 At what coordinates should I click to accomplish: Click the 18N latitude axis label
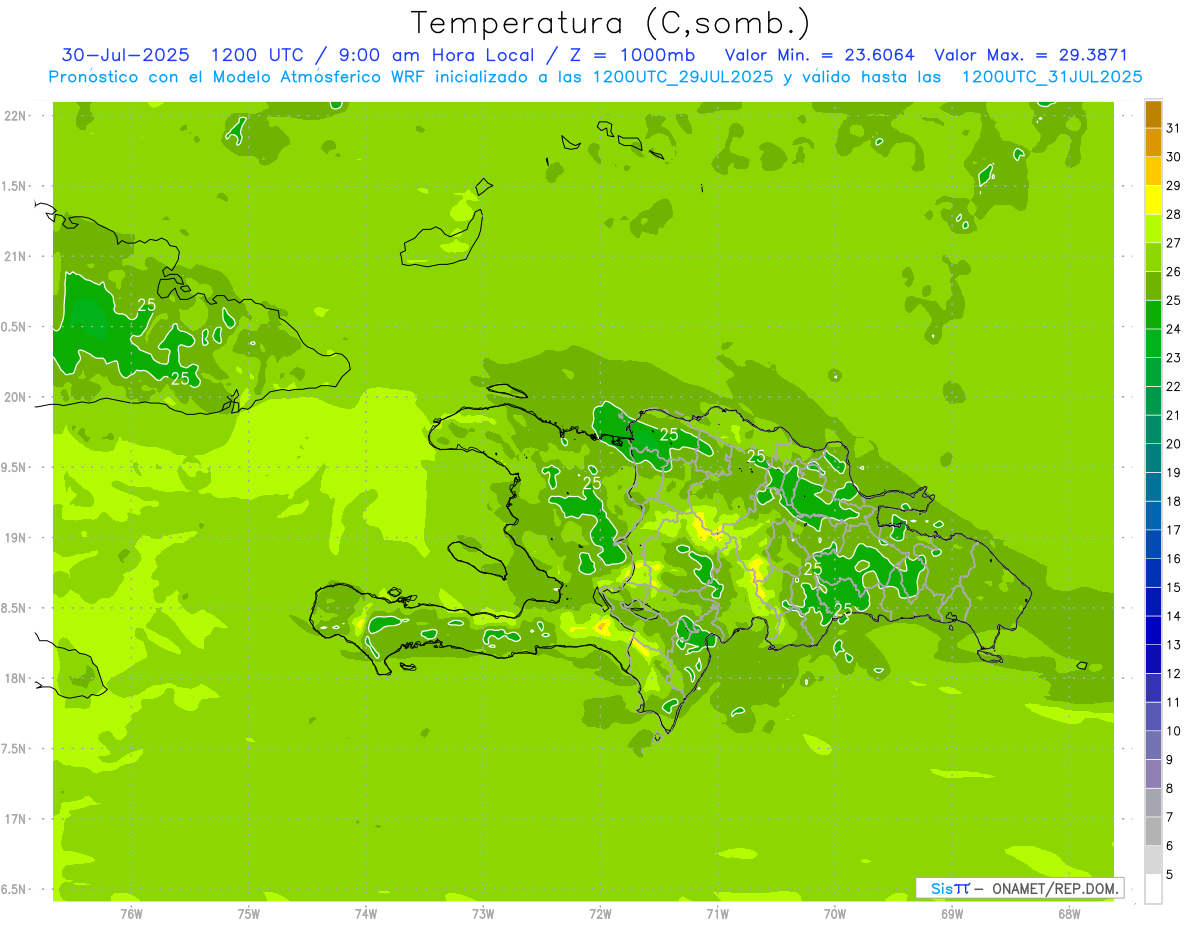(16, 678)
